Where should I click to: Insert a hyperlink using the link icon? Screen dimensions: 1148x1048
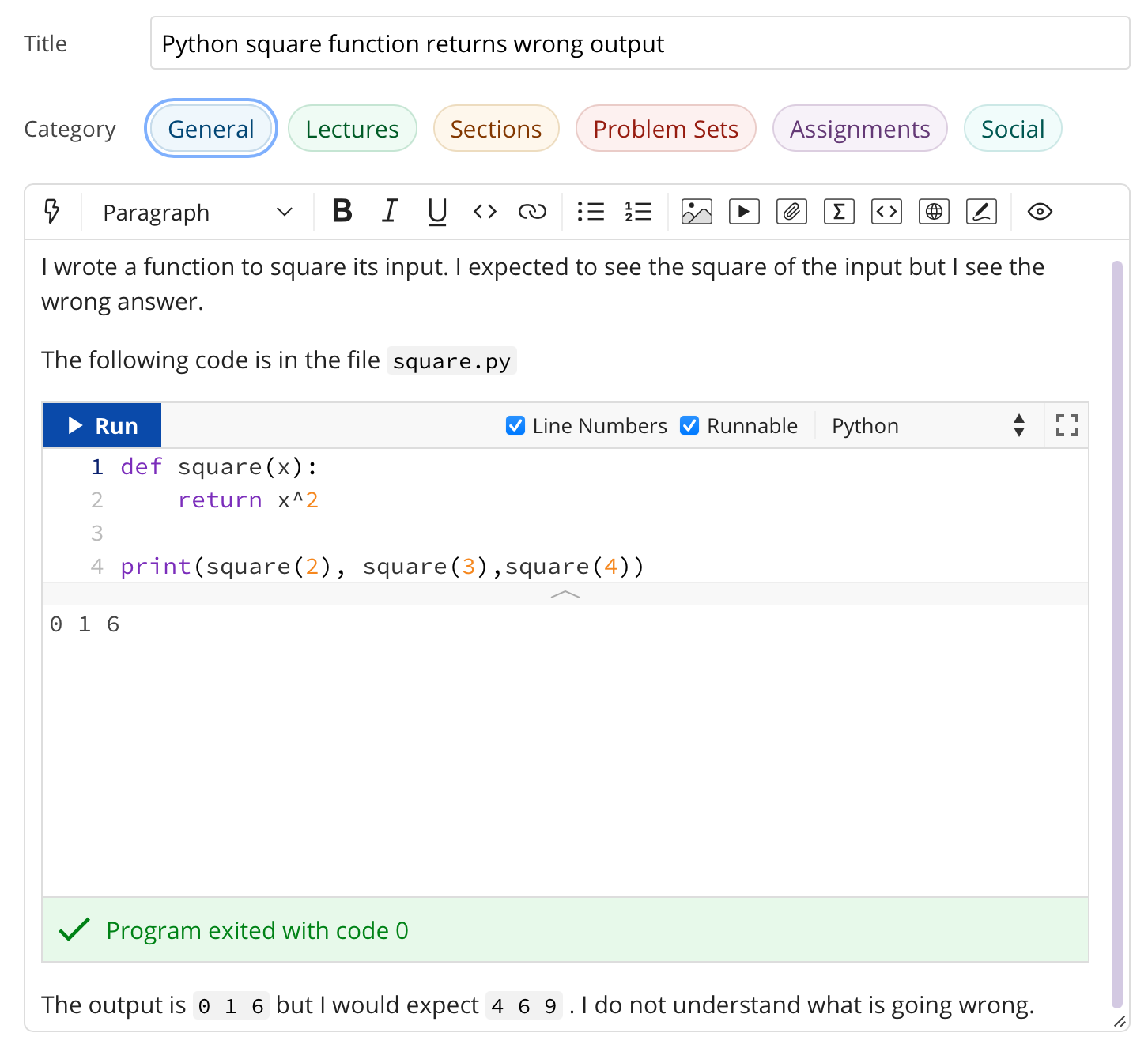[x=532, y=212]
